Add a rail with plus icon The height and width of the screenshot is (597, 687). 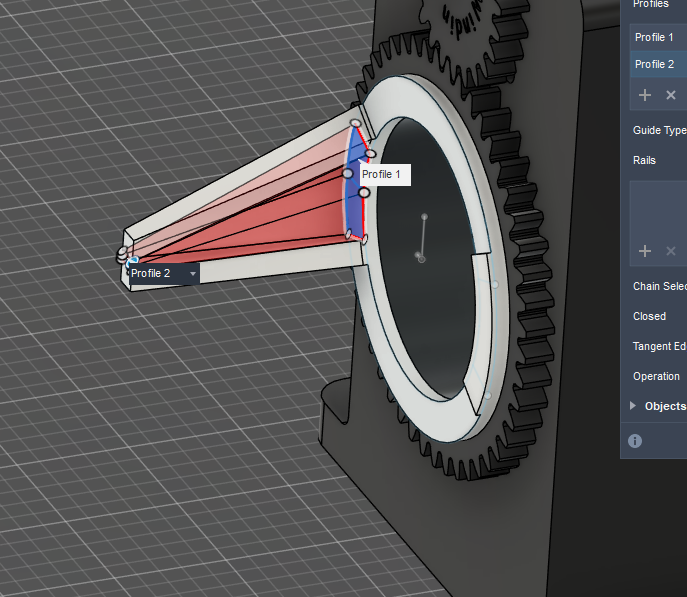tap(645, 251)
